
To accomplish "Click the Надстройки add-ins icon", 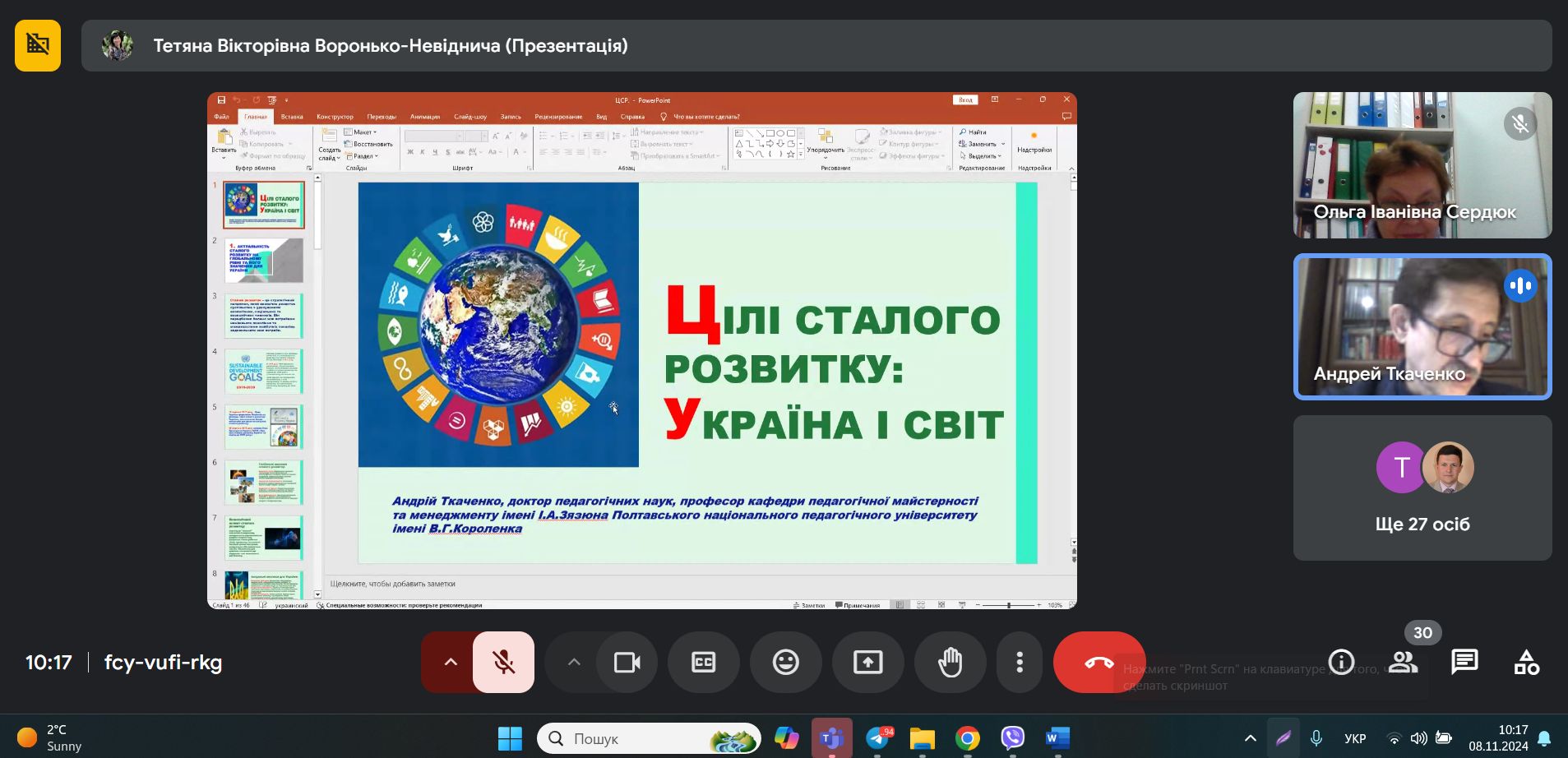I will (1034, 141).
